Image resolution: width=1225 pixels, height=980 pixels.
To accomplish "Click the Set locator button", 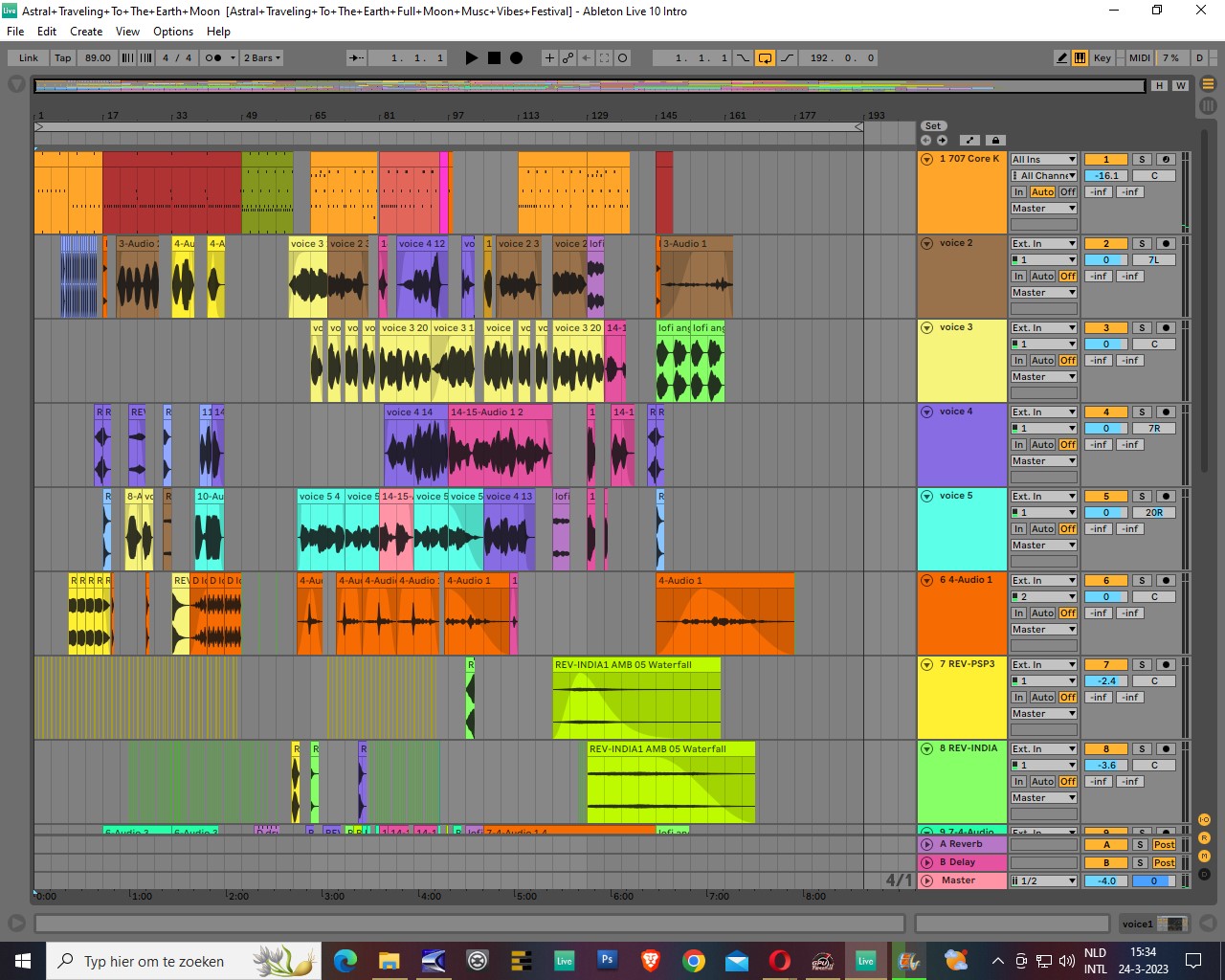I will pos(933,126).
